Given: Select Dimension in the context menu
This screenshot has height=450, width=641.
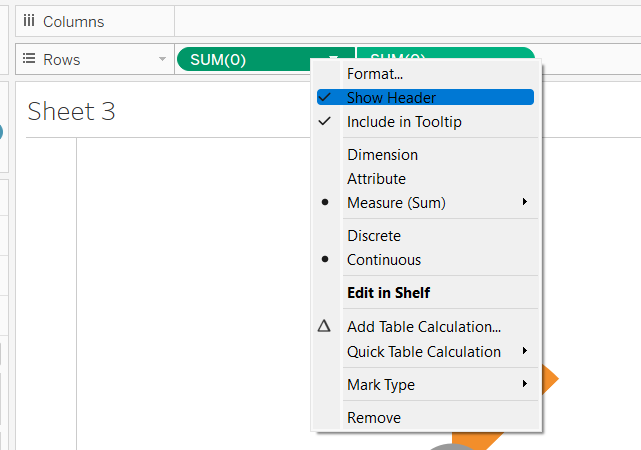Looking at the screenshot, I should click(x=382, y=155).
